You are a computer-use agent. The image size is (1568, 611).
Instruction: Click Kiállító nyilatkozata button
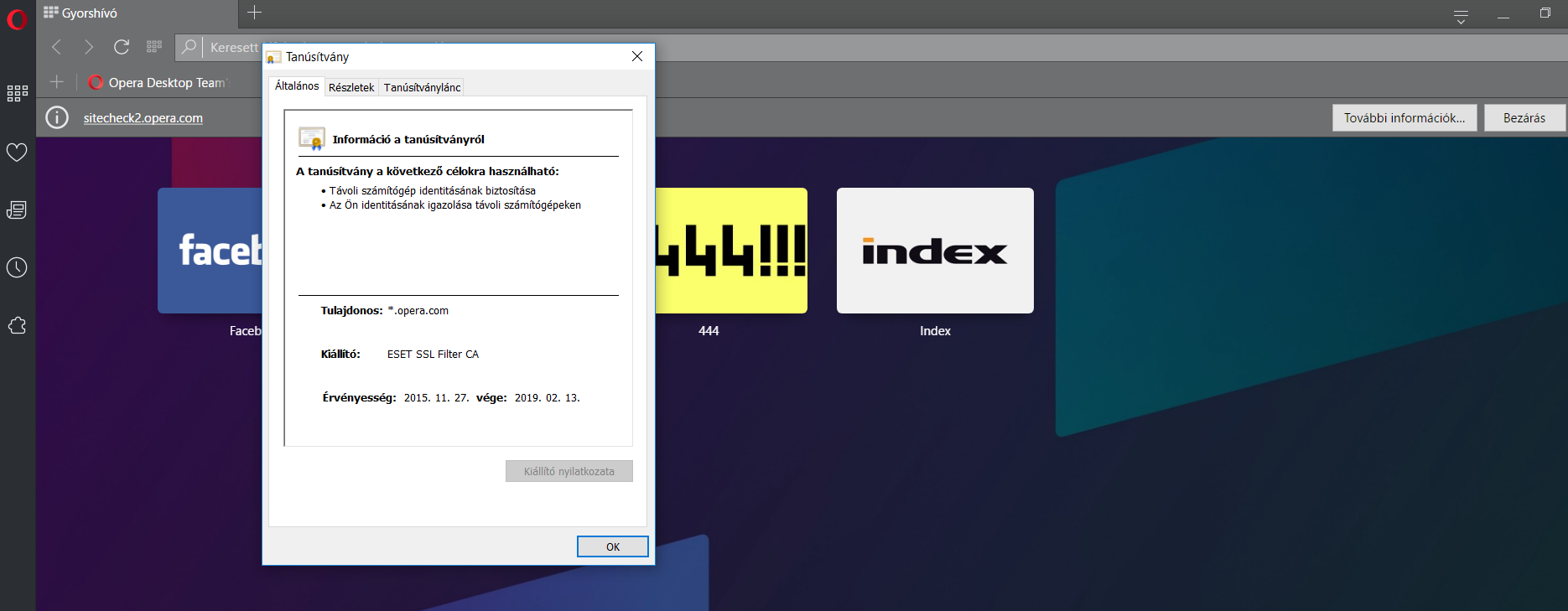[x=569, y=471]
